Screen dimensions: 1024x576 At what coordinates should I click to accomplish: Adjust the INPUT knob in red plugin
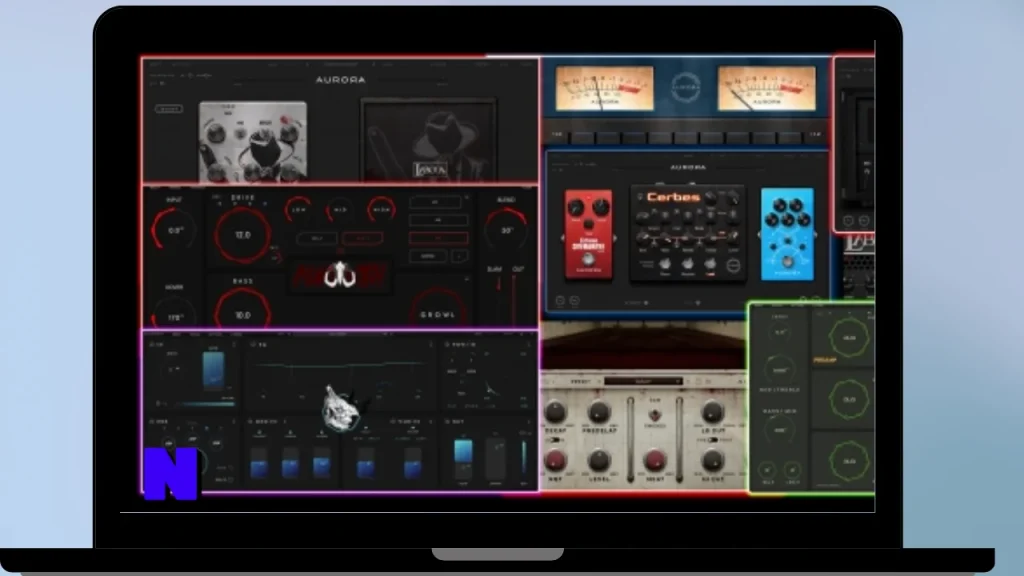tap(174, 230)
